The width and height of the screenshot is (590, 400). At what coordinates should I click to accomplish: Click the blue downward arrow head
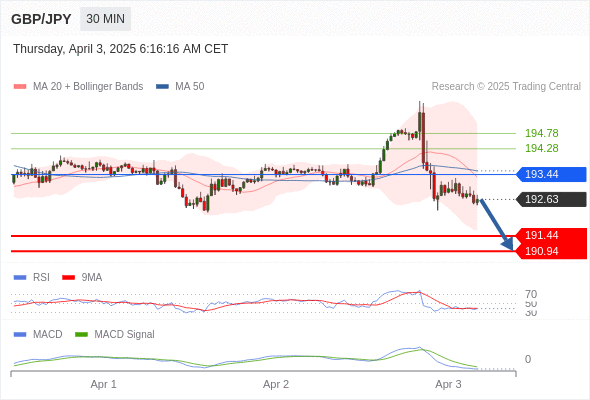pyautogui.click(x=508, y=245)
